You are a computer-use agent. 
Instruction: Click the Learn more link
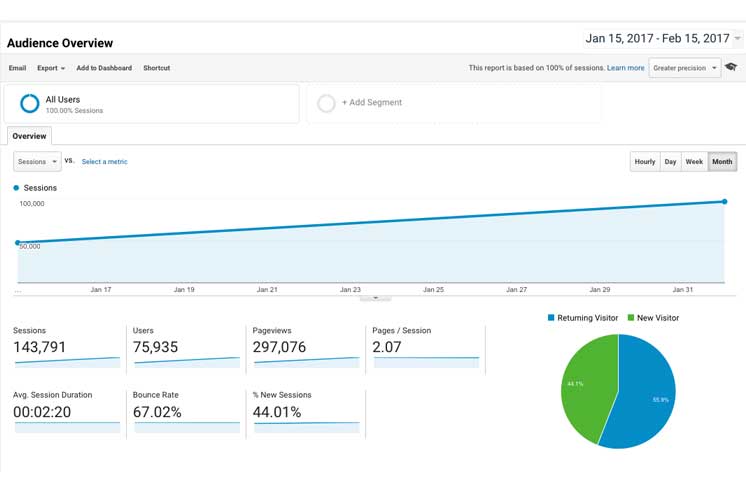pyautogui.click(x=625, y=68)
